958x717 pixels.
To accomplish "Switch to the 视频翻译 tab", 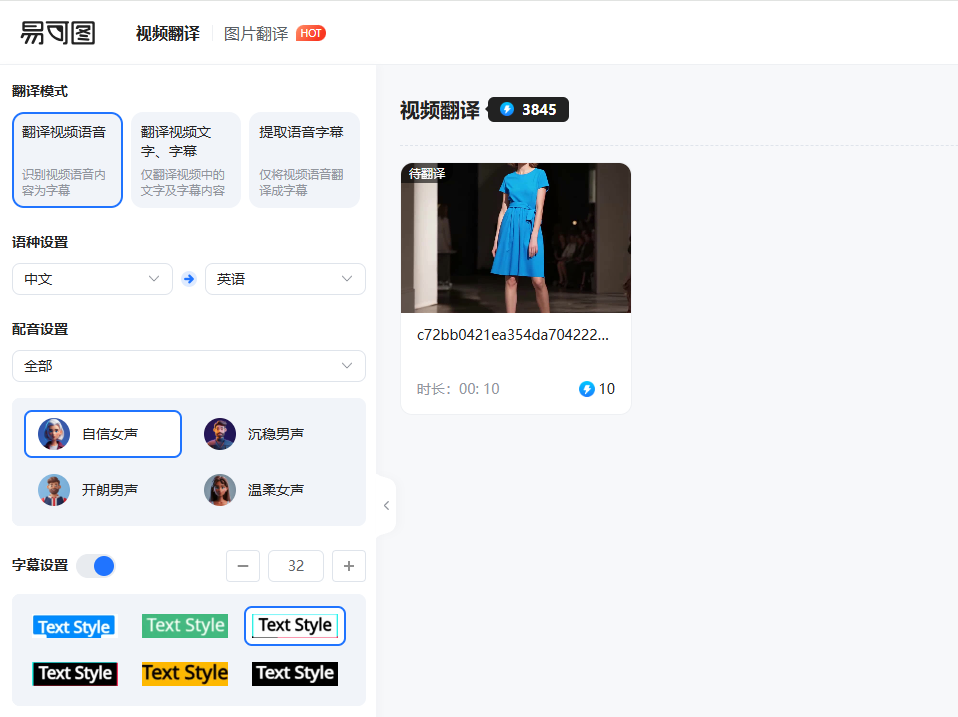I will point(168,33).
